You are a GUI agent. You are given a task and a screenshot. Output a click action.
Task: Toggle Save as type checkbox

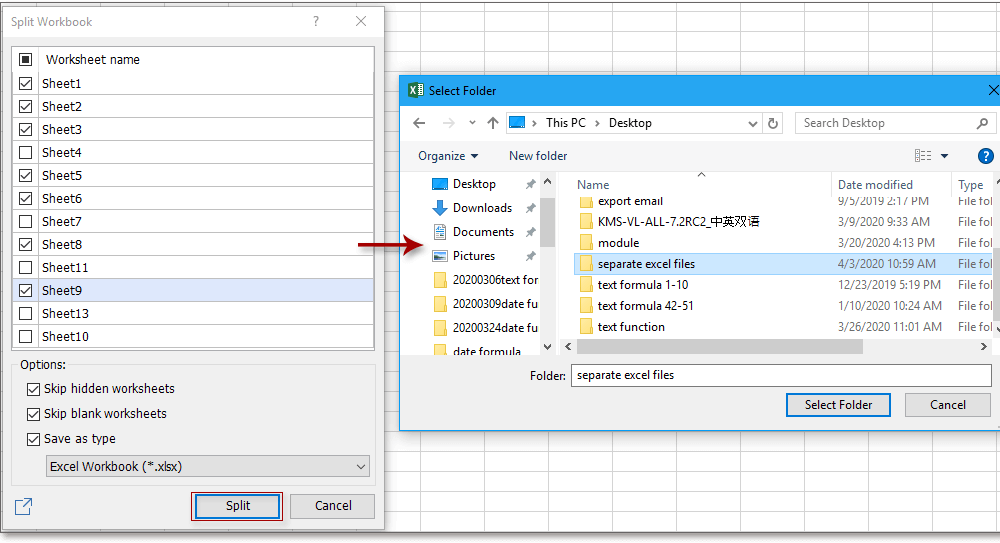tap(33, 439)
